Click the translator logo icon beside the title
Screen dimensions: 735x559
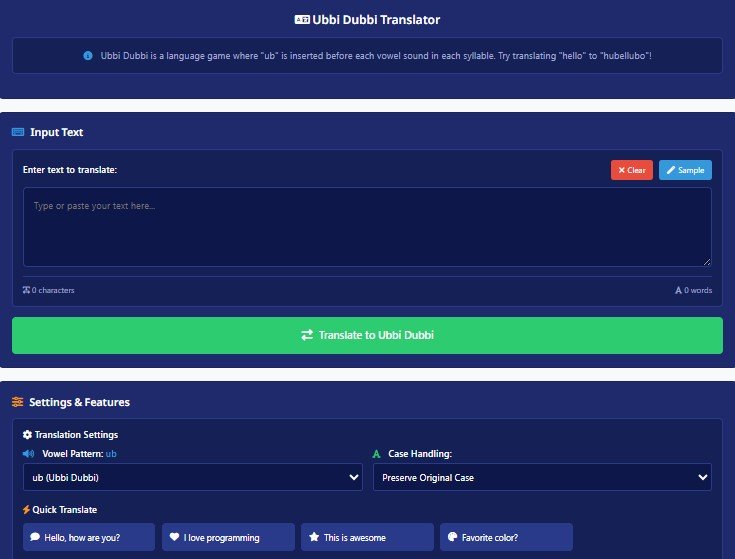coord(302,20)
